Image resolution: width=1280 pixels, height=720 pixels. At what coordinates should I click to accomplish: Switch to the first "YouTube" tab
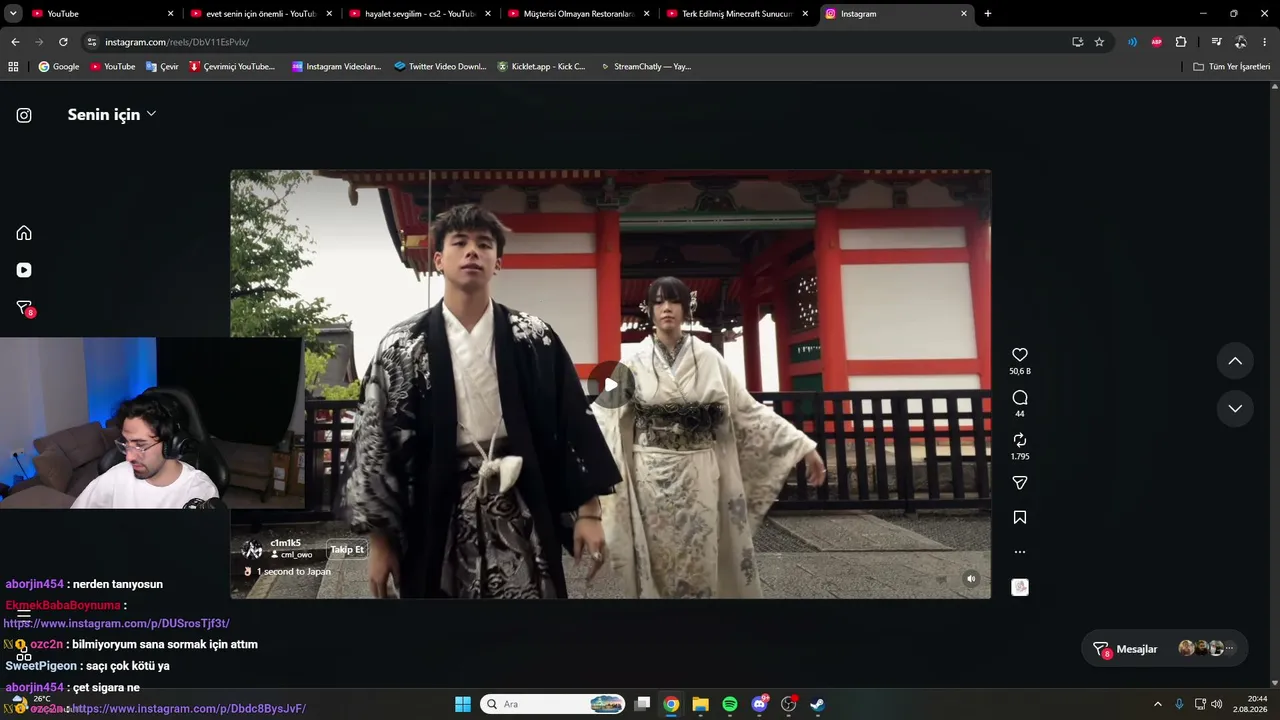(x=103, y=14)
